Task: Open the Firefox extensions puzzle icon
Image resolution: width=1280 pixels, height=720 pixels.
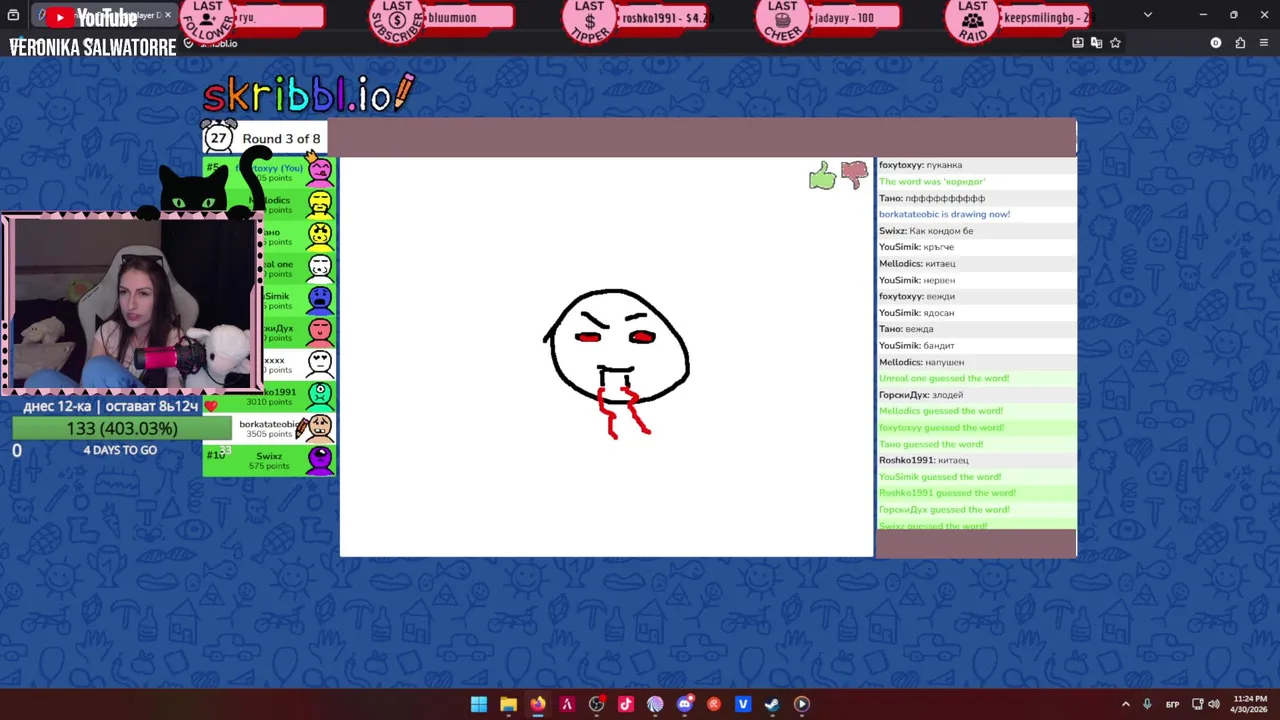Action: click(x=1240, y=43)
